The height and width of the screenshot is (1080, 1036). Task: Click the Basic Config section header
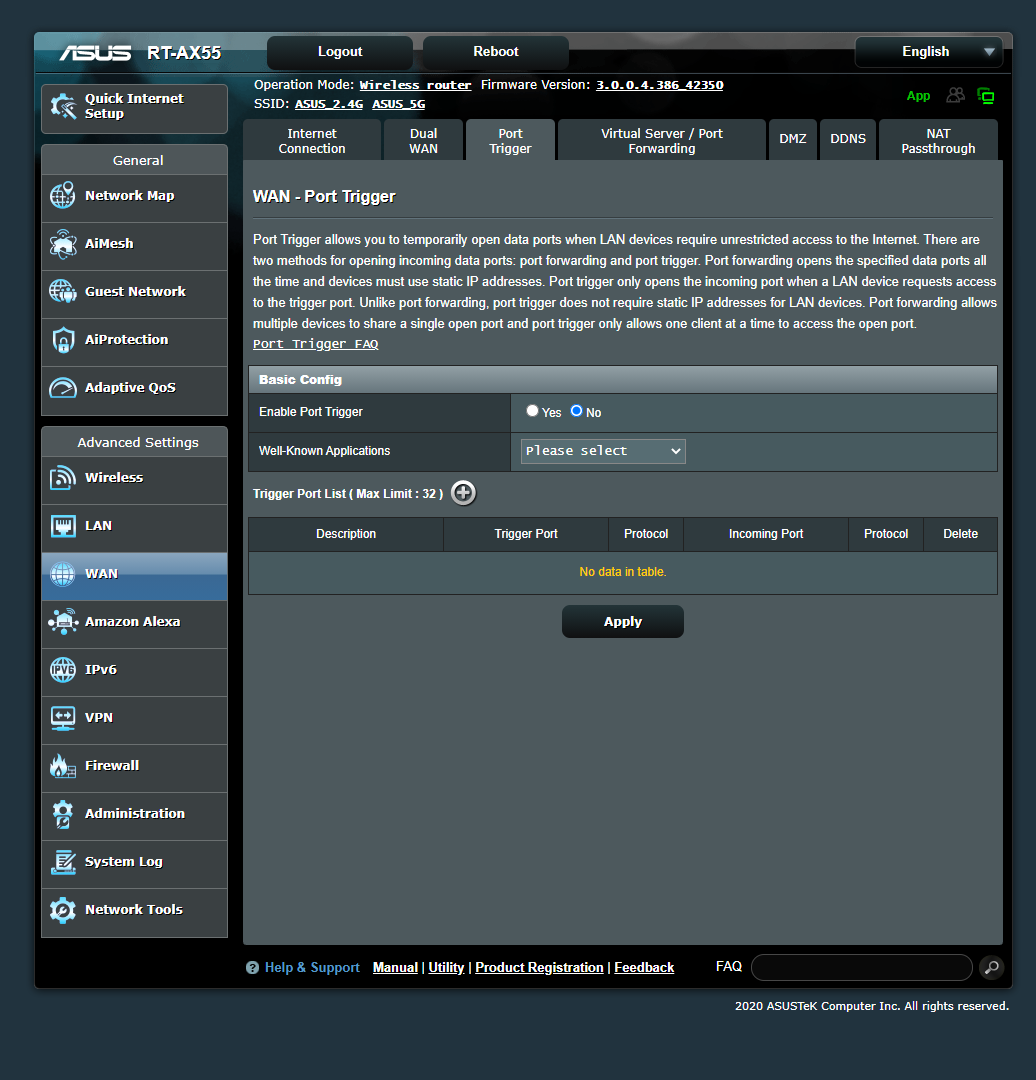coord(623,380)
